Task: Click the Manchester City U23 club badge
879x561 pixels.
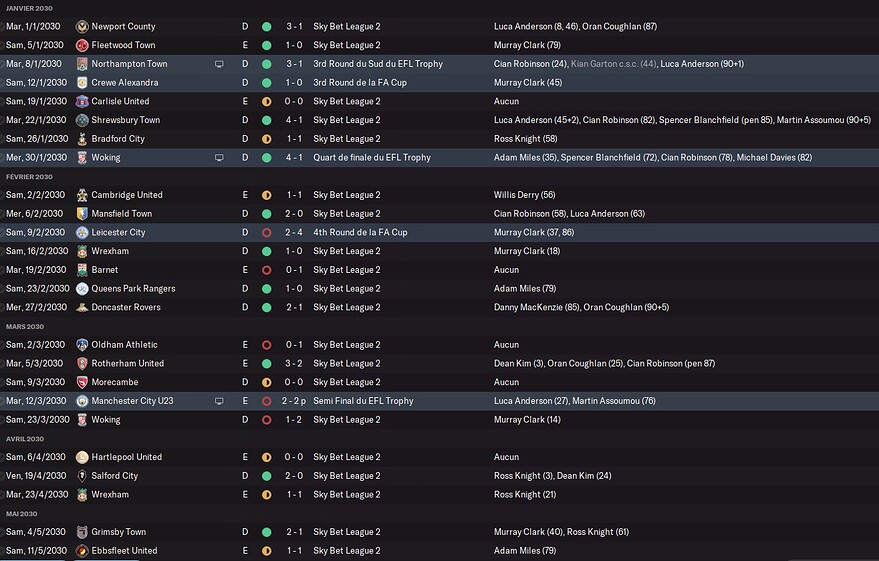Action: click(82, 401)
